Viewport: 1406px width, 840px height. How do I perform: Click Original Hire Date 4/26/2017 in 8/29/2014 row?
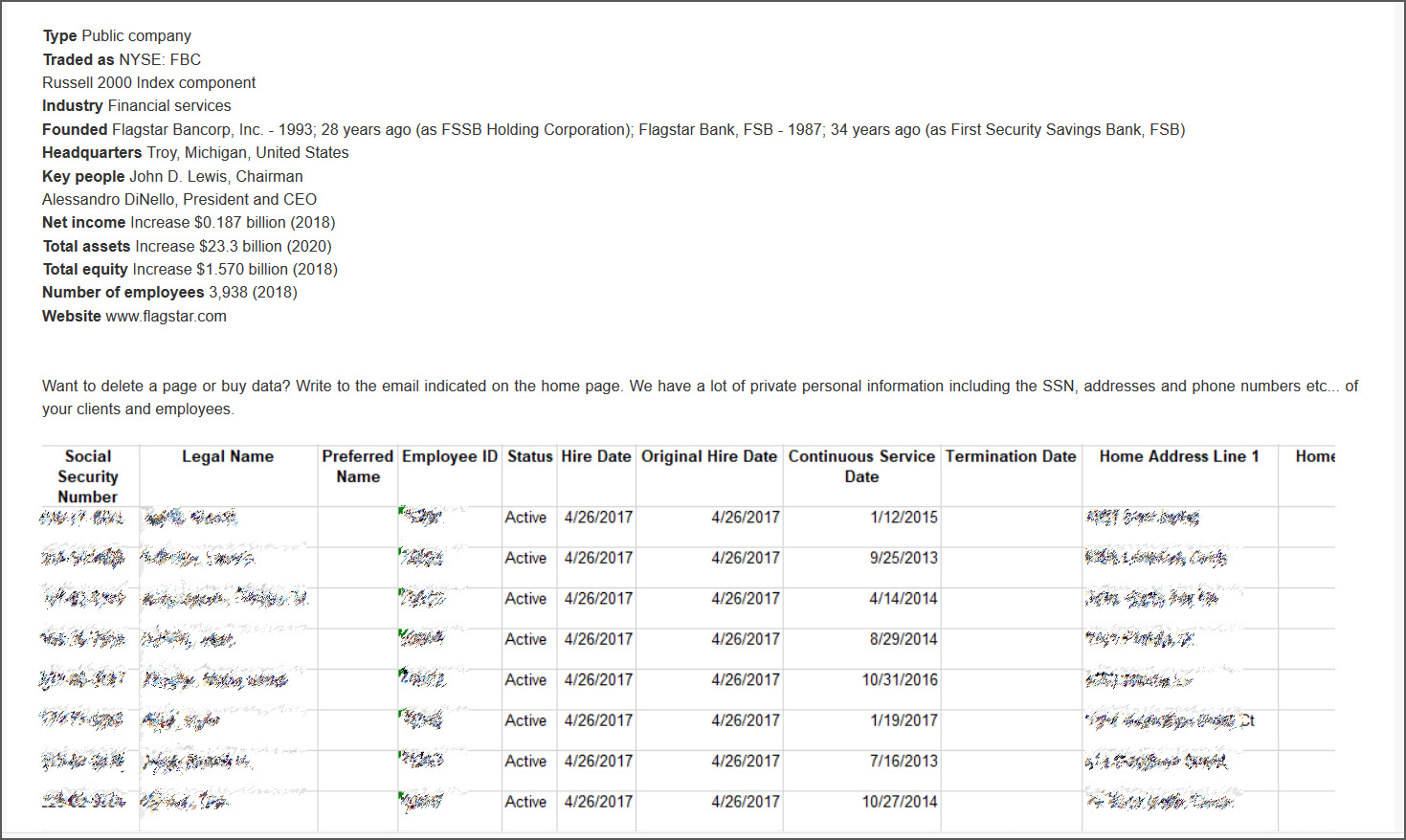tap(746, 639)
